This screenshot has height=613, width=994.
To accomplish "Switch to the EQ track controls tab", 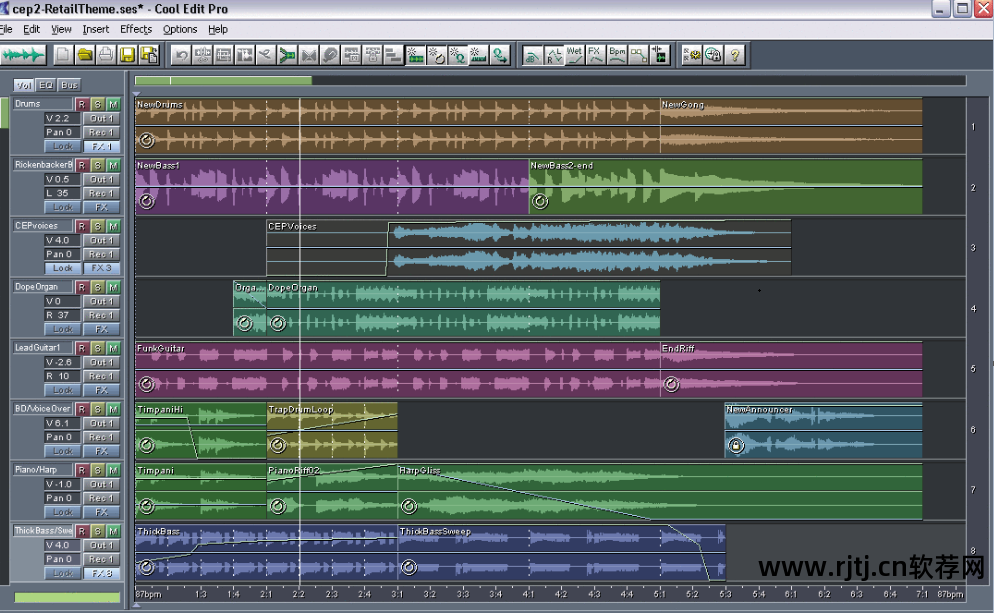I will point(46,85).
